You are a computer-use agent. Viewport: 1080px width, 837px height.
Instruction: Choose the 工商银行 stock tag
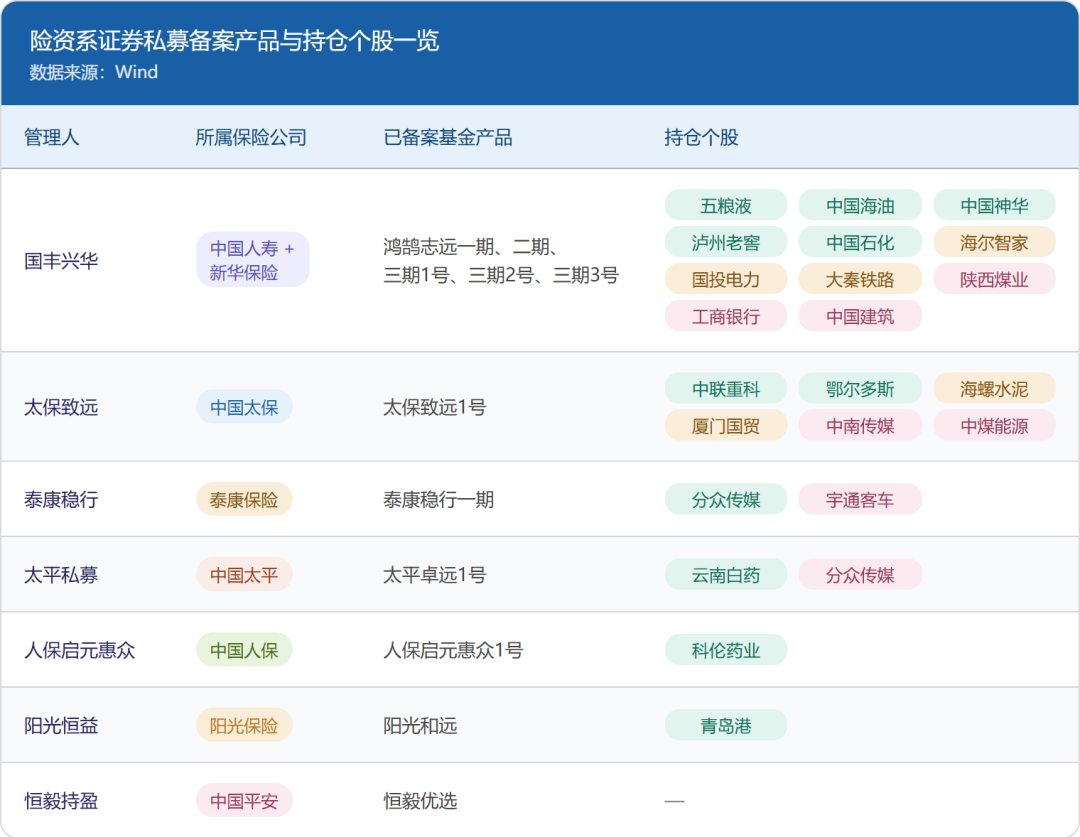(726, 316)
